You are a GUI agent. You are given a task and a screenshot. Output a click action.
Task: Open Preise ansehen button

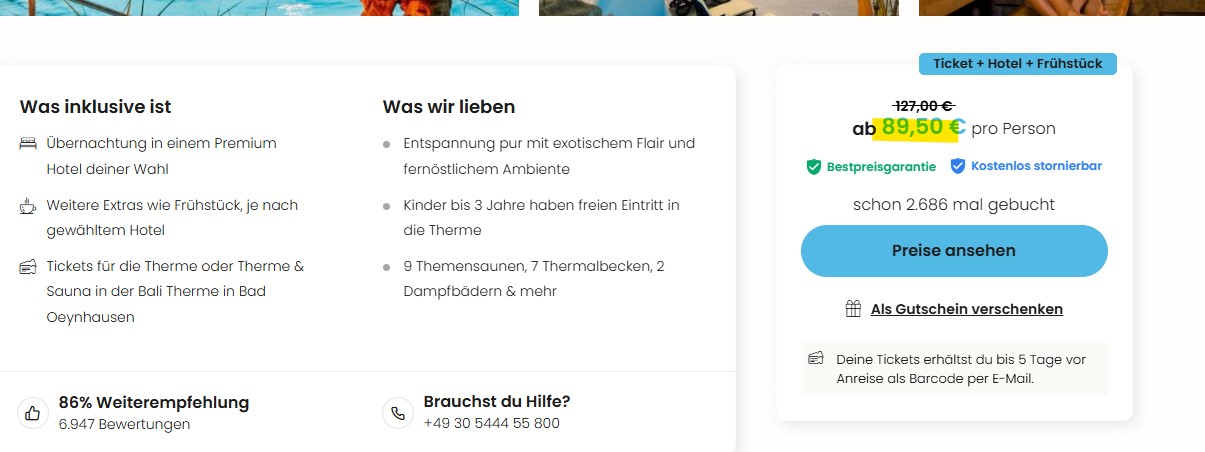[x=954, y=251]
